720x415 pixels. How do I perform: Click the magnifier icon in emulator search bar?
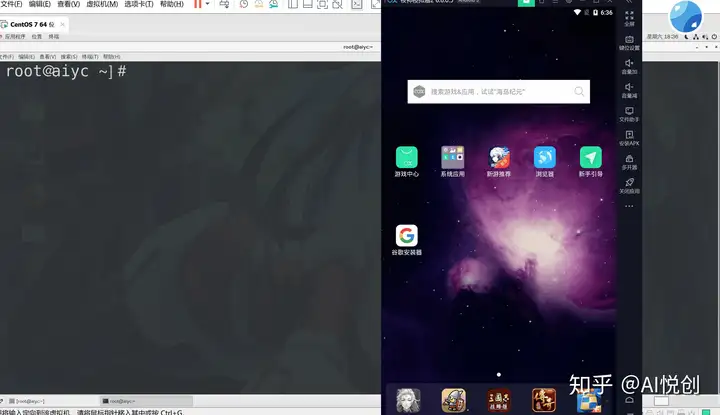point(579,92)
